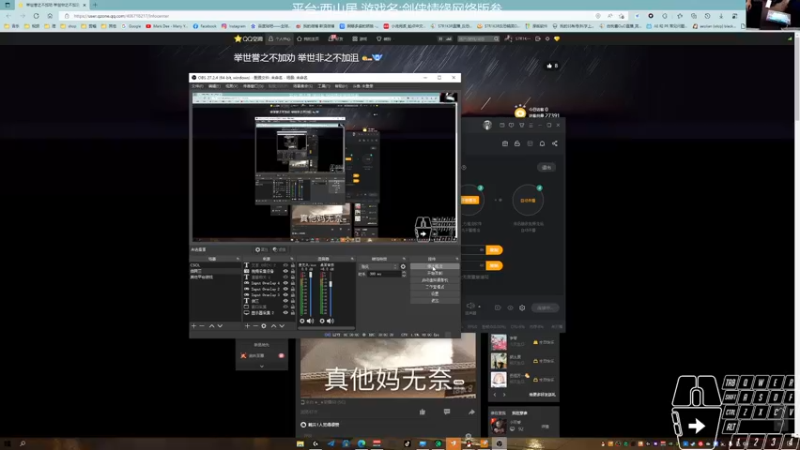This screenshot has width=800, height=450.
Task: Lock the Input Overlay 4 source
Action: 293,283
